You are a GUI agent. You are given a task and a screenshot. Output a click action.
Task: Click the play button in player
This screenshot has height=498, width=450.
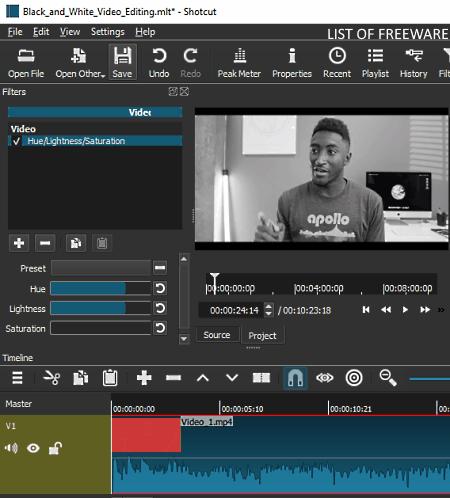click(x=405, y=310)
